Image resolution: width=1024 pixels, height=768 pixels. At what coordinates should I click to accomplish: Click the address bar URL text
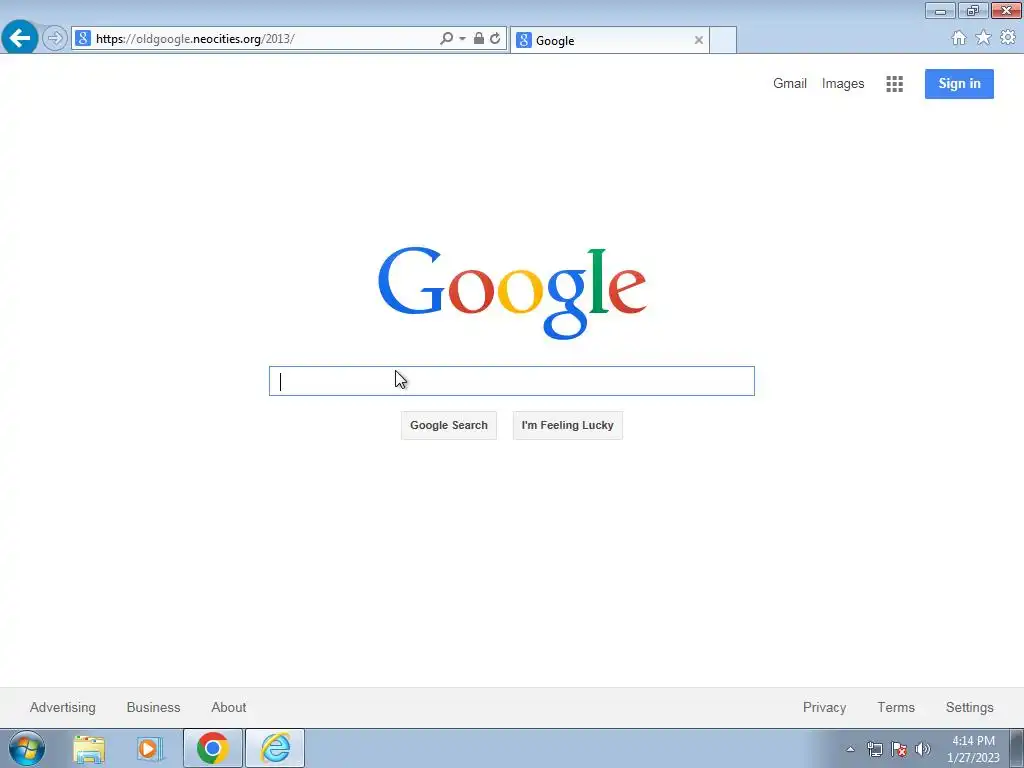pos(195,39)
